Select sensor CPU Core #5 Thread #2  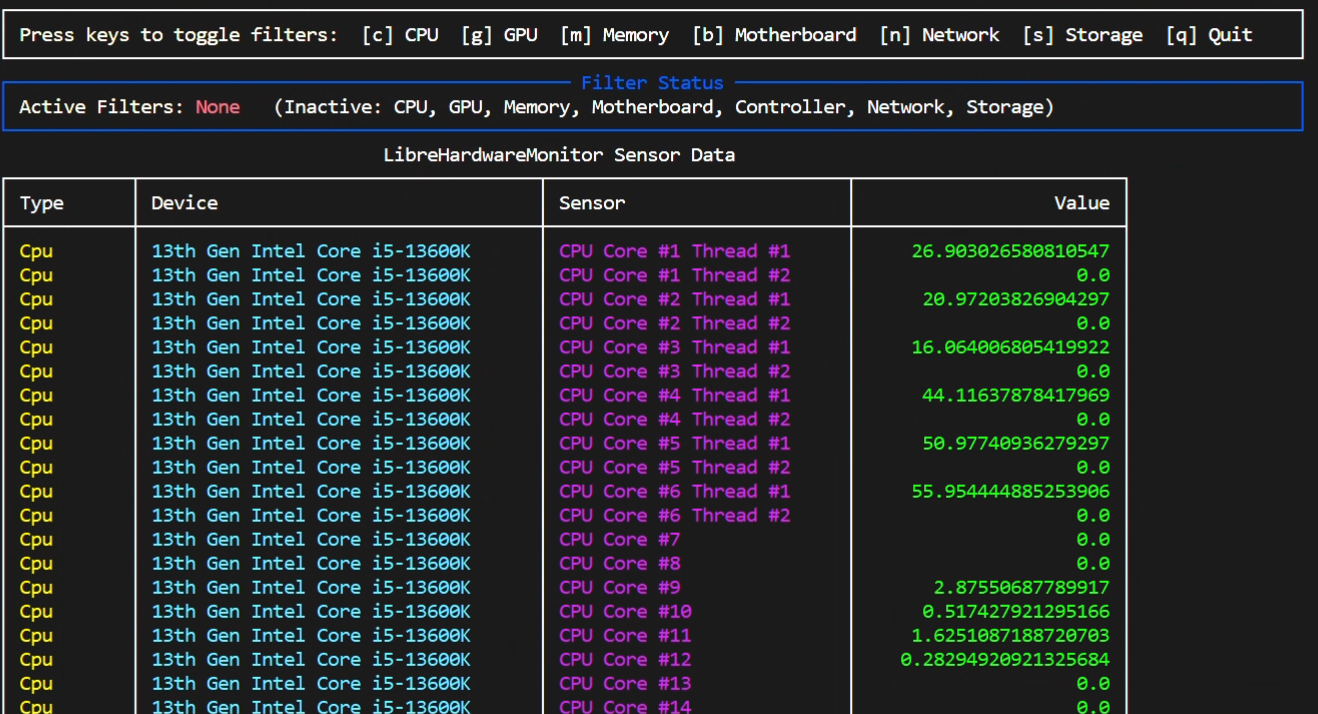pos(675,467)
